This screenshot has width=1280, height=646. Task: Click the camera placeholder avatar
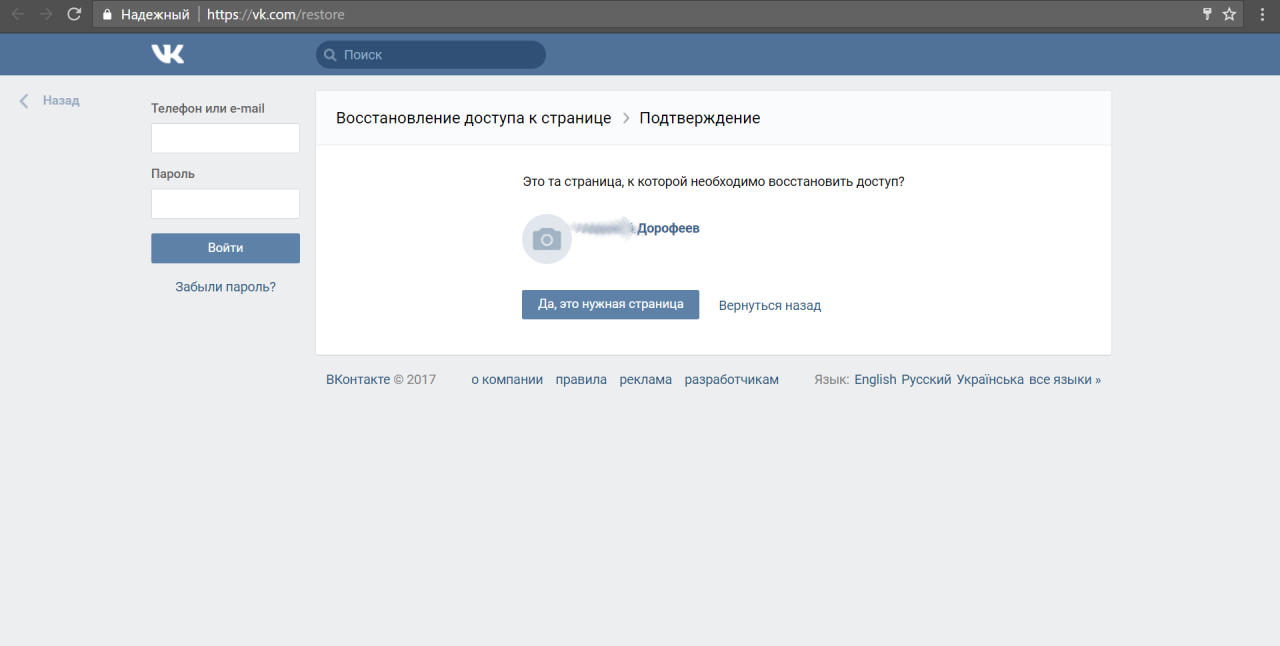pyautogui.click(x=546, y=239)
